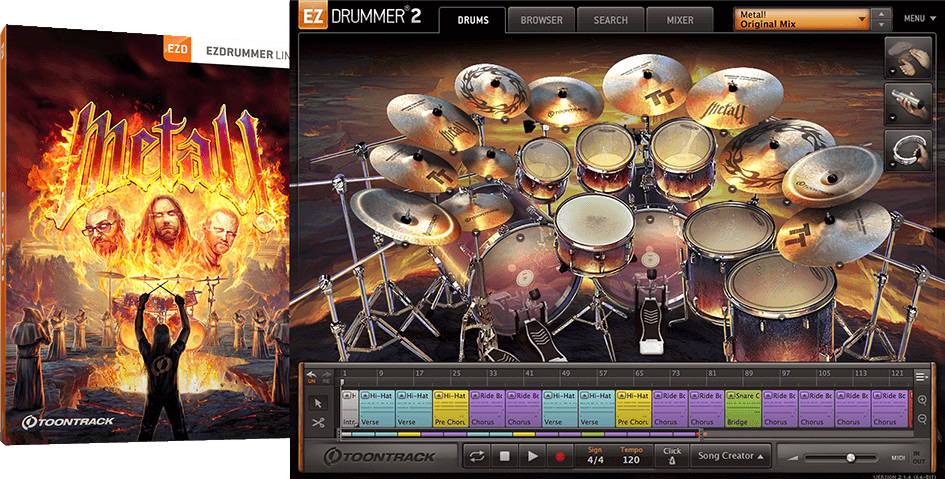Image resolution: width=945 pixels, height=479 pixels.
Task: Switch to the SEARCH tab
Action: [611, 20]
